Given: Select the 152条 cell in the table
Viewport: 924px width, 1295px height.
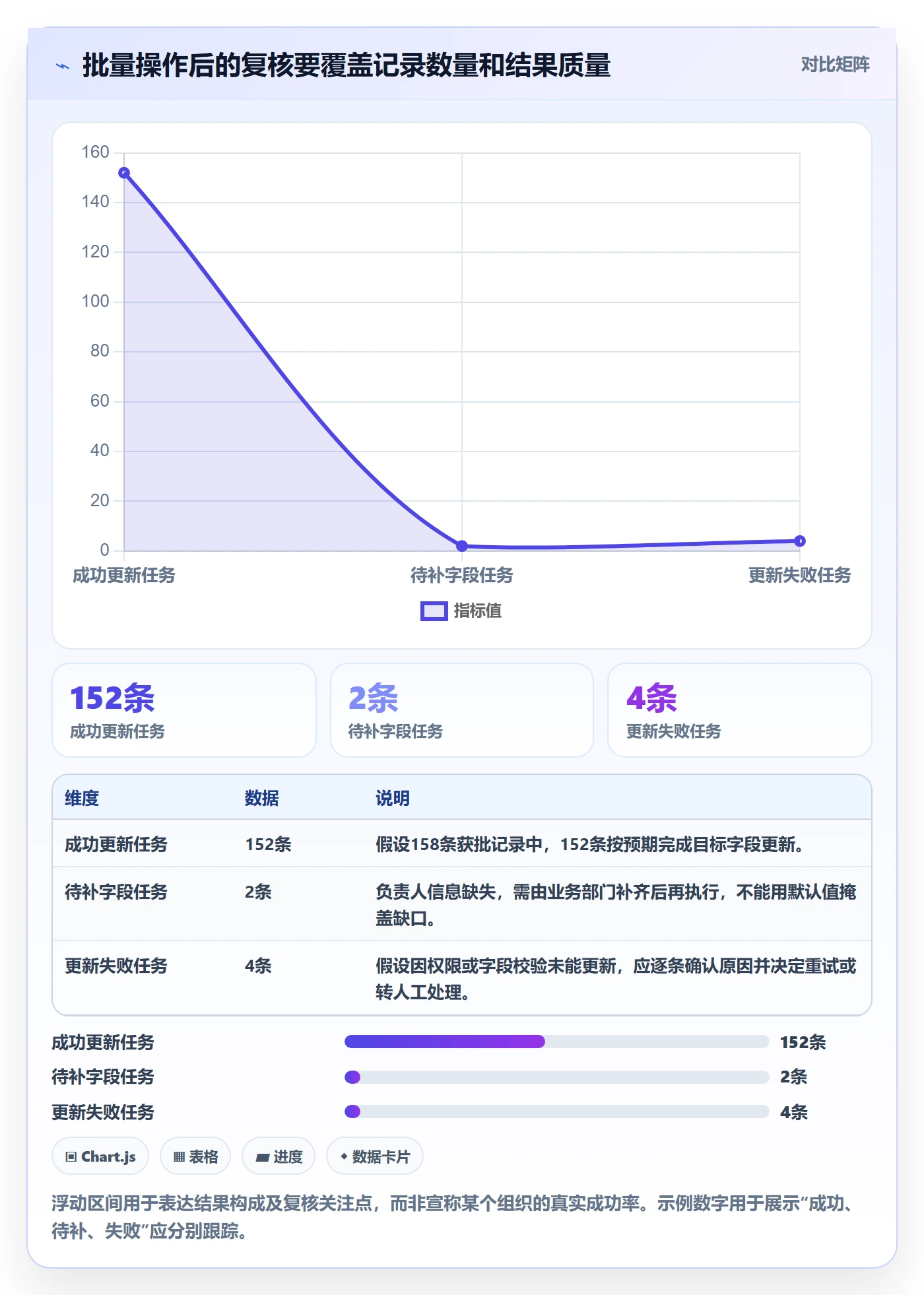Looking at the screenshot, I should (269, 845).
